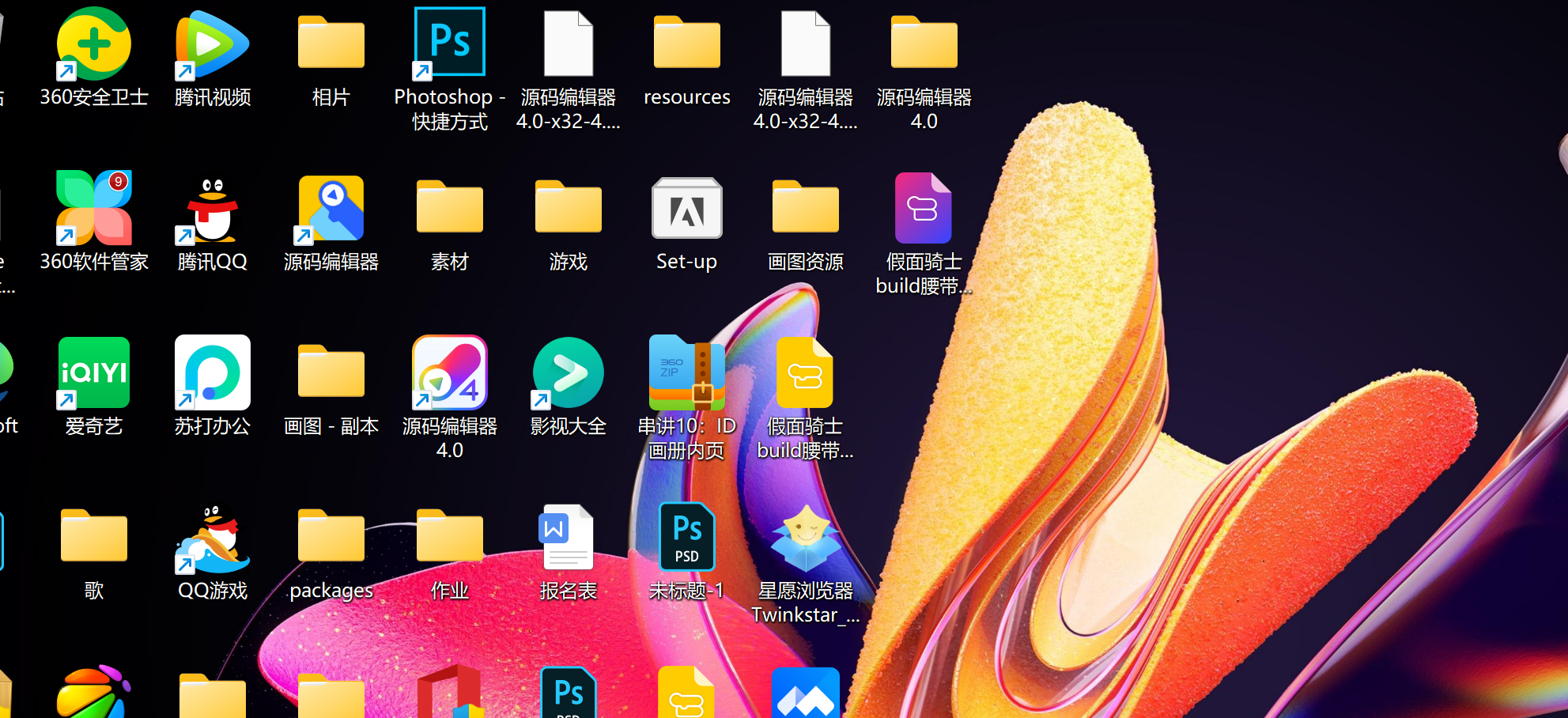Select the 游戏 folder
1568x718 pixels.
(569, 207)
